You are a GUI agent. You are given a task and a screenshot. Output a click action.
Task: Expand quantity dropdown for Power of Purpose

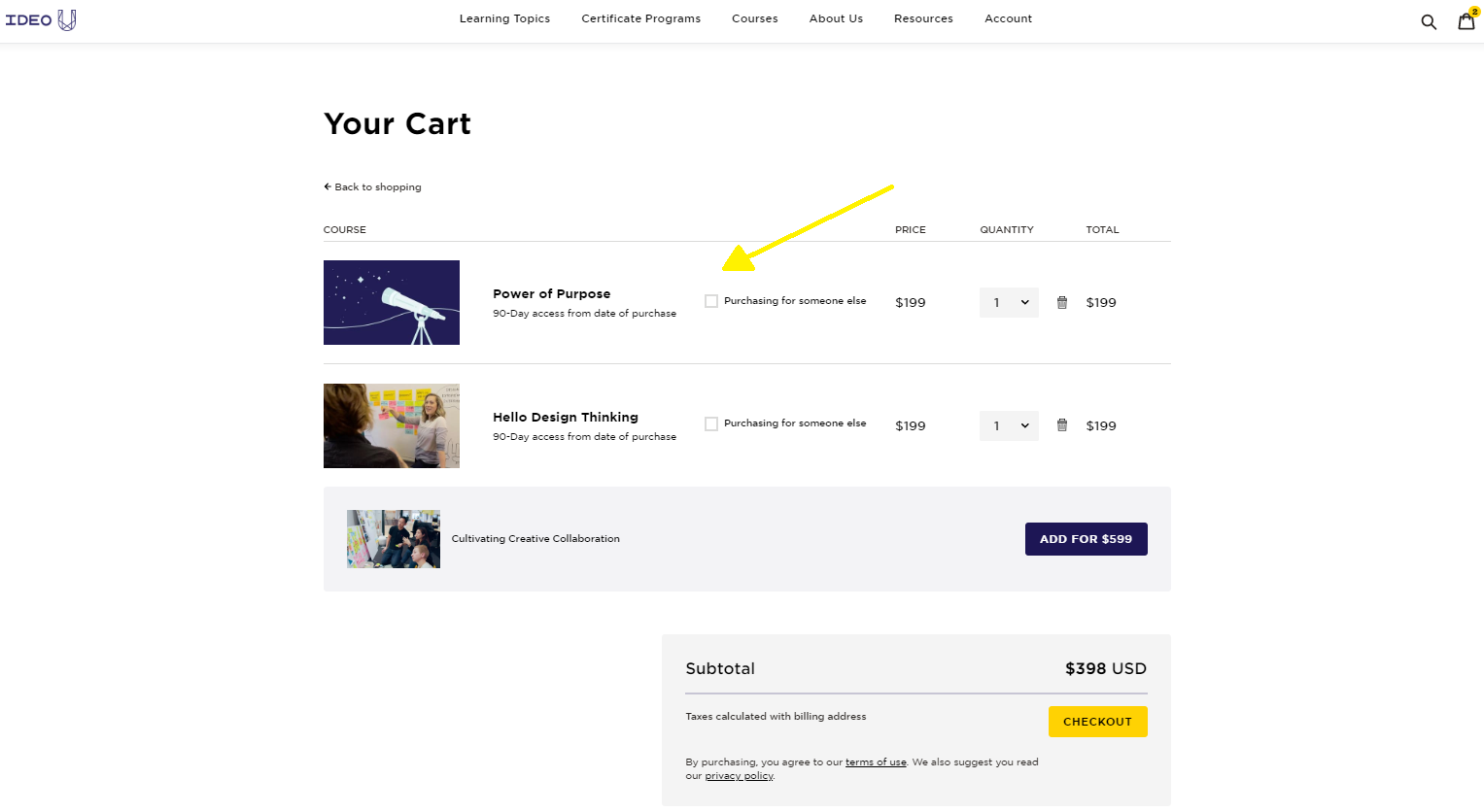point(1009,302)
